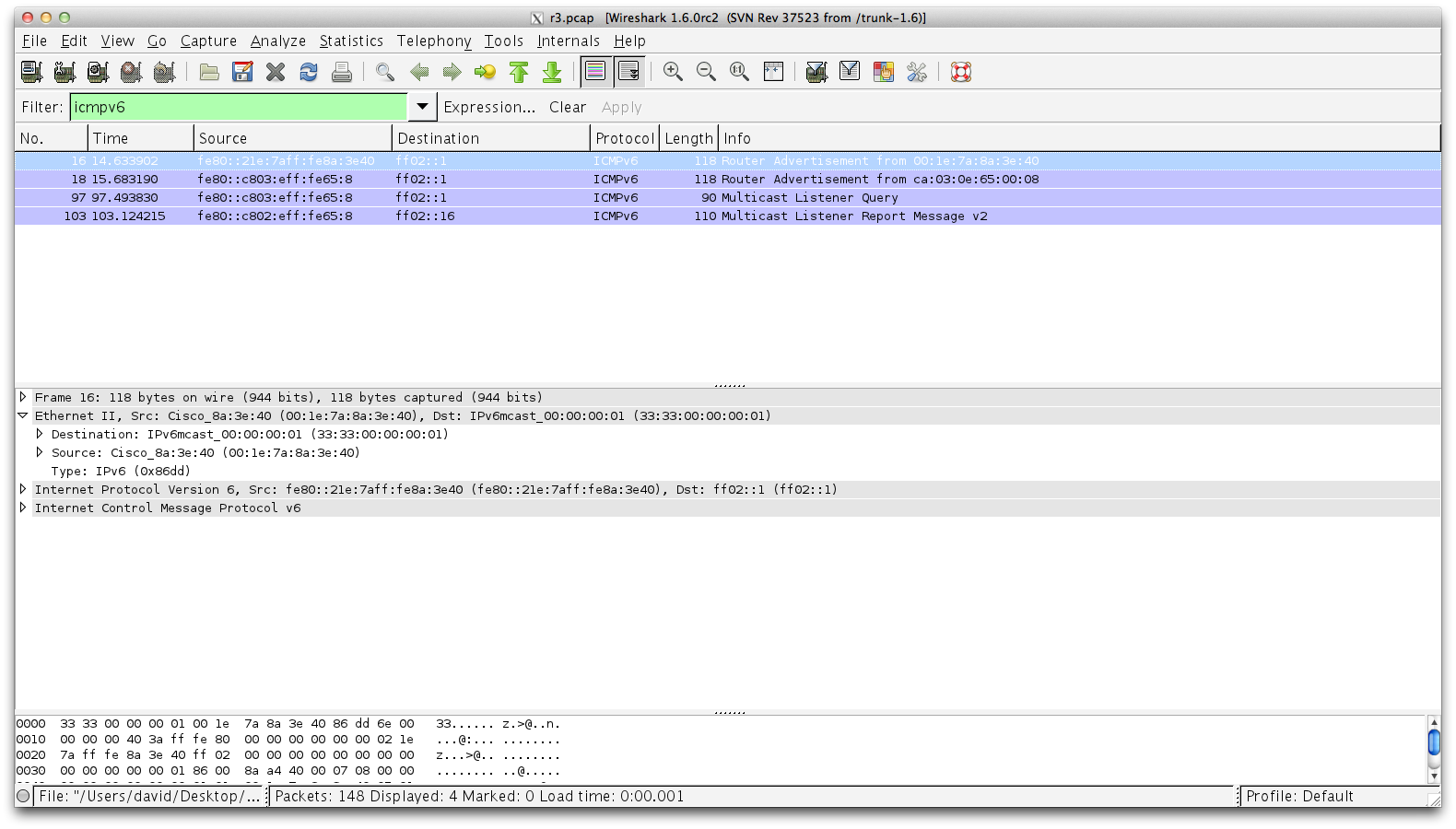Image resolution: width=1456 pixels, height=829 pixels.
Task: Open the Statistics menu
Action: [351, 41]
